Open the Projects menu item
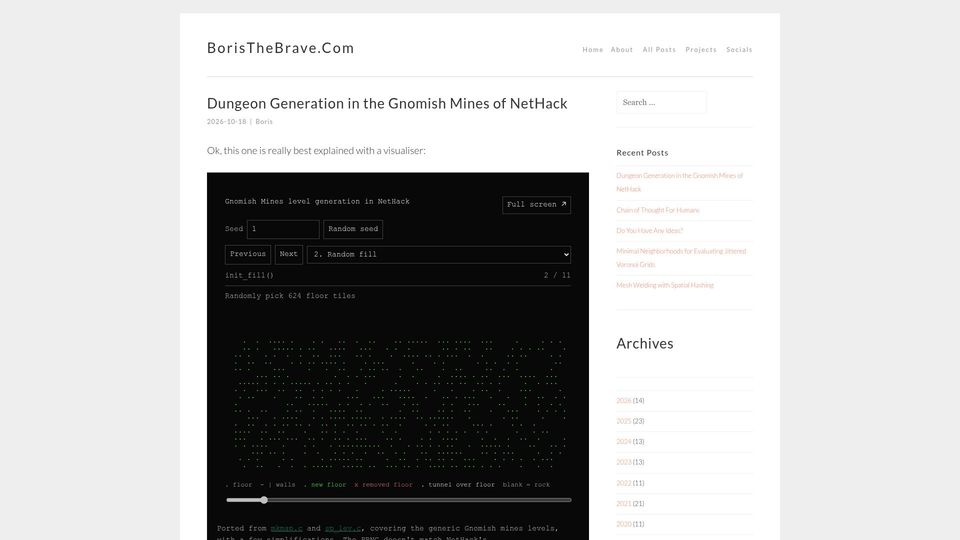 pyautogui.click(x=701, y=50)
